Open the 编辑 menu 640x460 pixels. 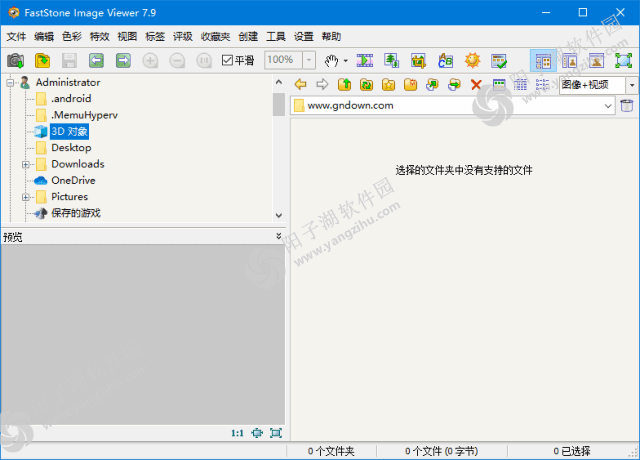point(44,37)
